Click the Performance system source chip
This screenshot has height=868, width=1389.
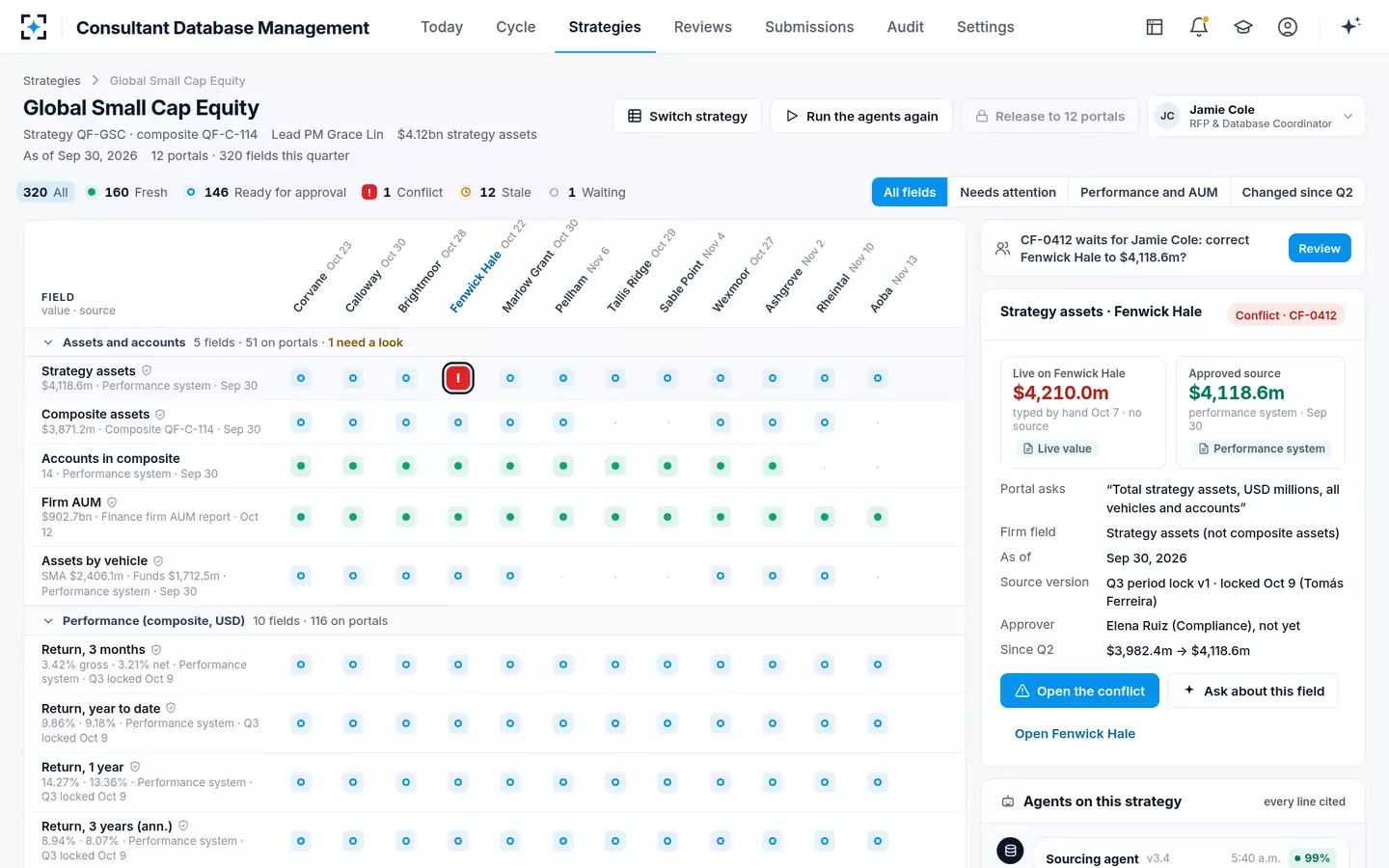(x=1262, y=448)
